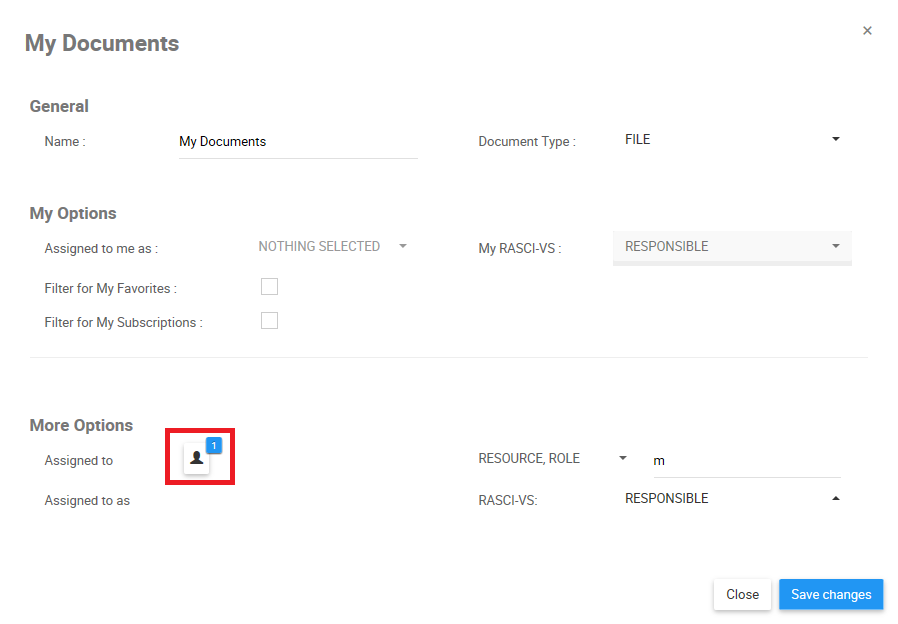Open the FILE document type dropdown
898x624 pixels.
[x=730, y=140]
